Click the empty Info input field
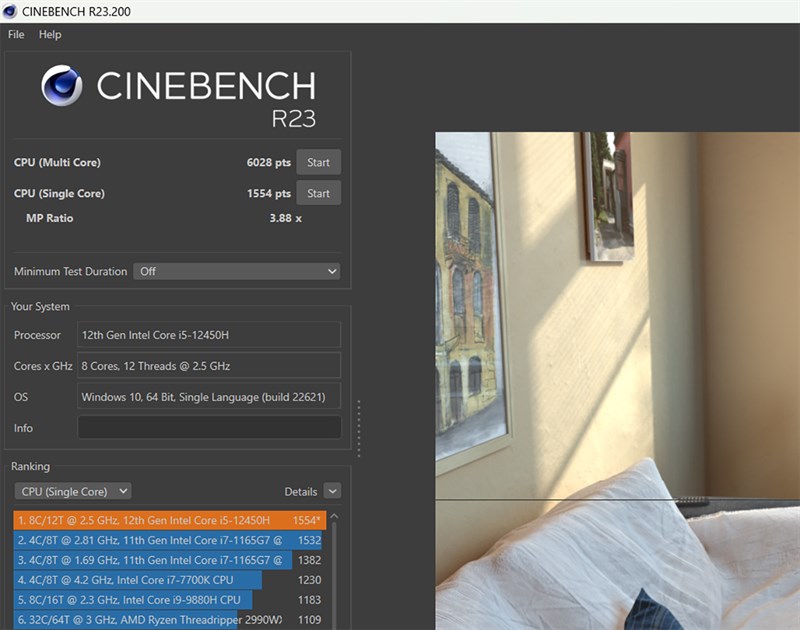 pos(209,427)
